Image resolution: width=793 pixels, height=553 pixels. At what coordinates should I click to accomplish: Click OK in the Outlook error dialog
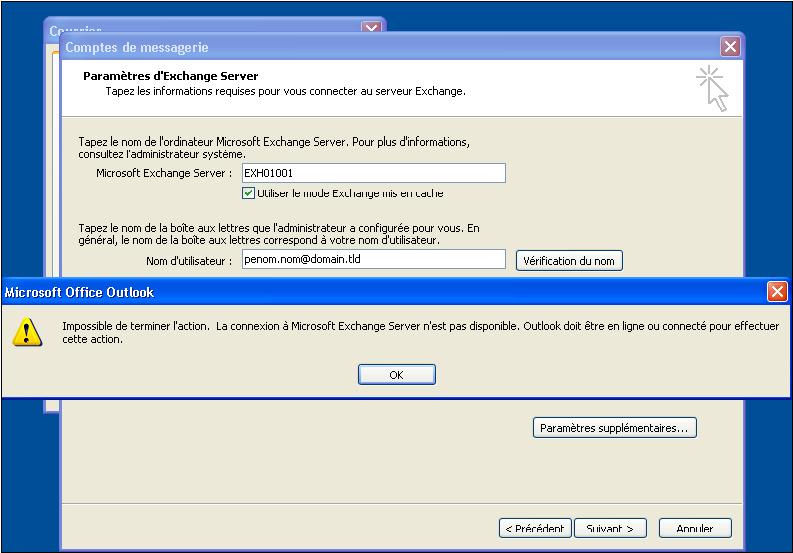(396, 374)
